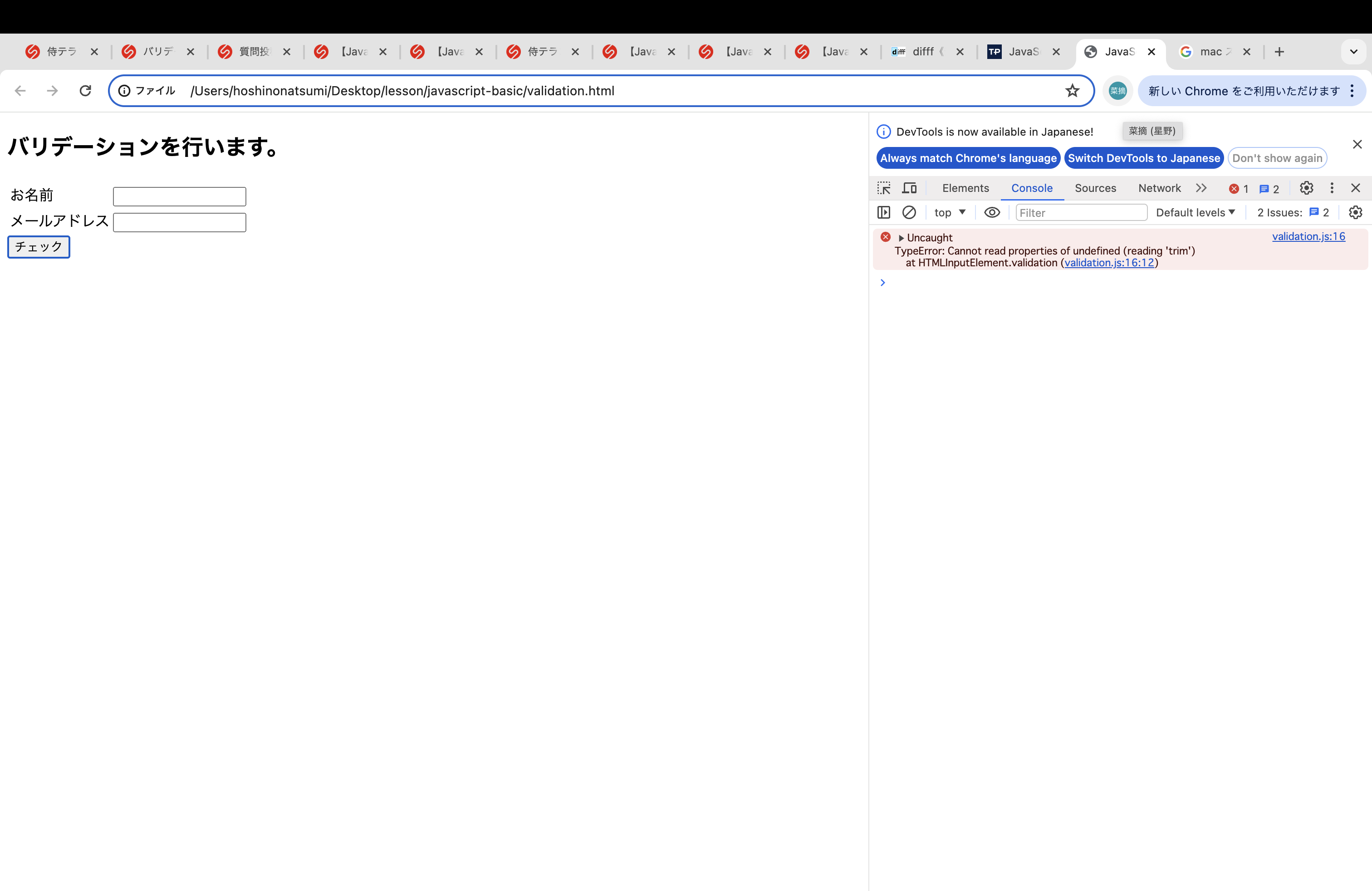The width and height of the screenshot is (1372, 891).
Task: Select the inspect element tool
Action: pyautogui.click(x=884, y=188)
